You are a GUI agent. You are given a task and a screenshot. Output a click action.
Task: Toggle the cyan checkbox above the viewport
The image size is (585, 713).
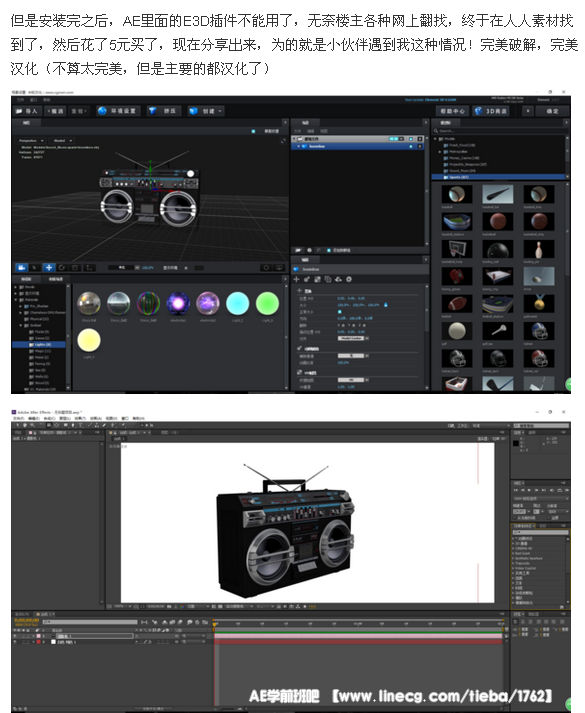pyautogui.click(x=253, y=131)
